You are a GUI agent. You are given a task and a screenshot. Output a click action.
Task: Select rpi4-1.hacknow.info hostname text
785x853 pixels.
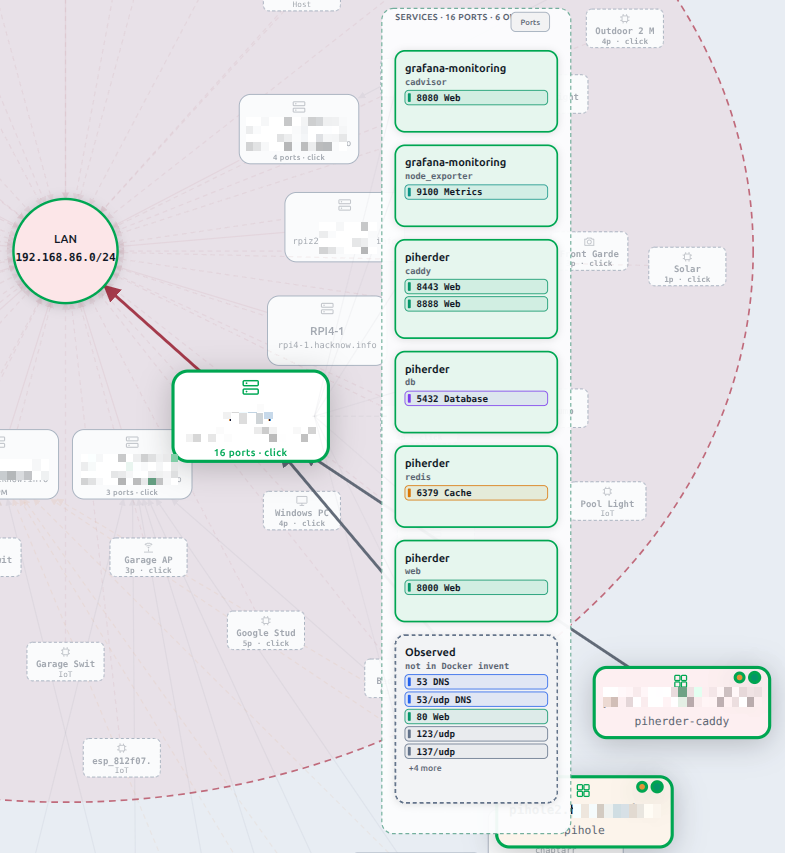point(327,345)
